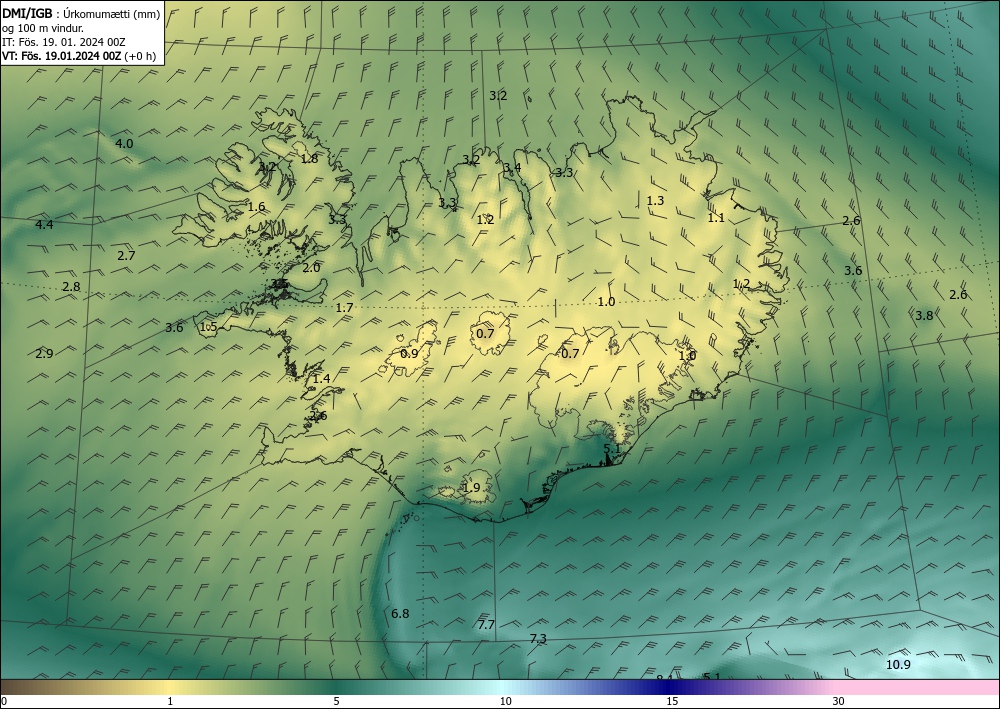Click the 2.0 value label
The width and height of the screenshot is (1000, 709).
click(x=311, y=268)
